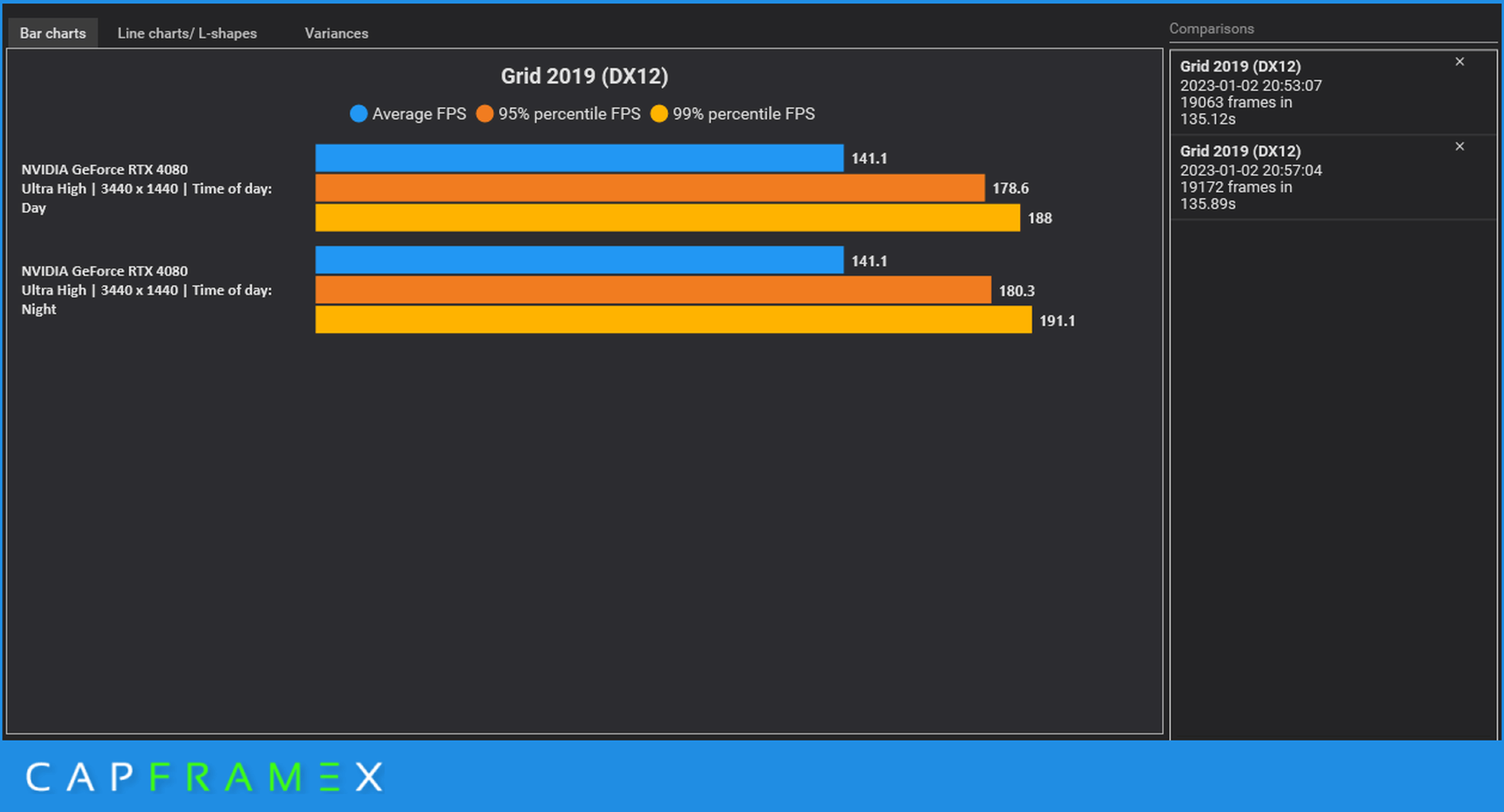
Task: Select the Day 99% percentile bar 188
Action: (668, 217)
